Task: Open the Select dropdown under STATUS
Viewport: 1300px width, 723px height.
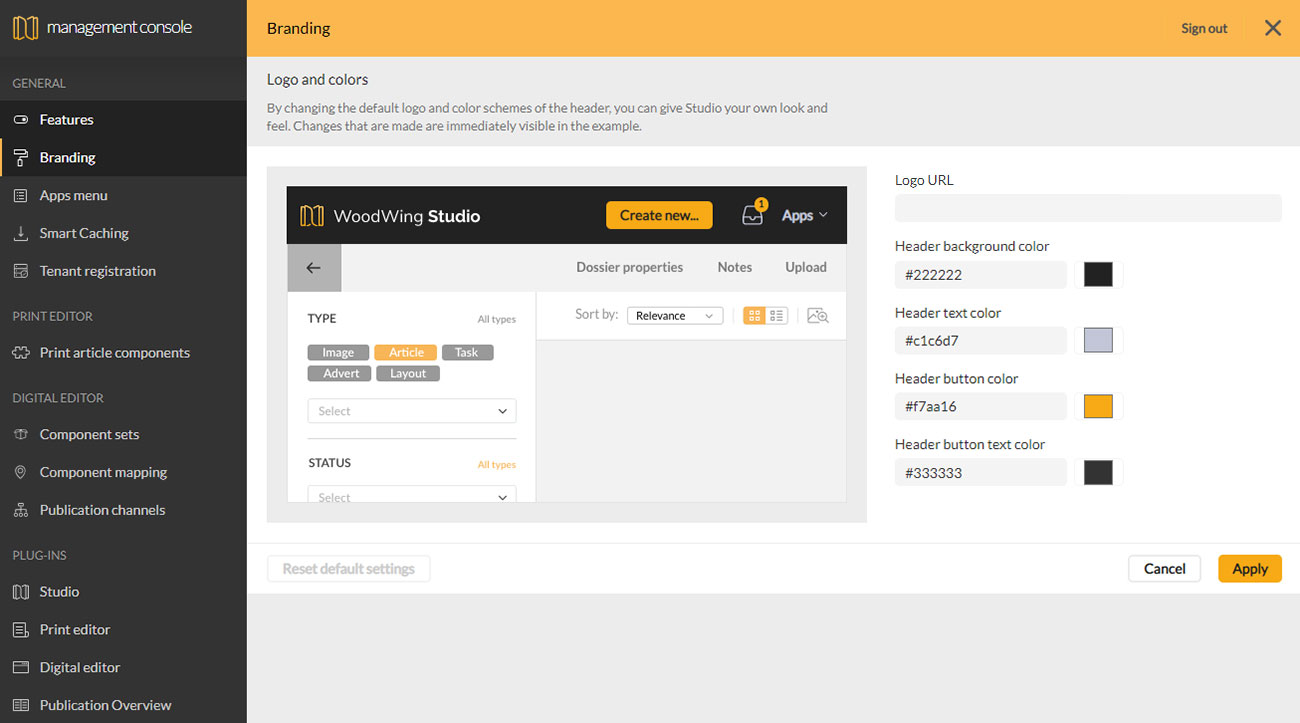Action: point(412,496)
